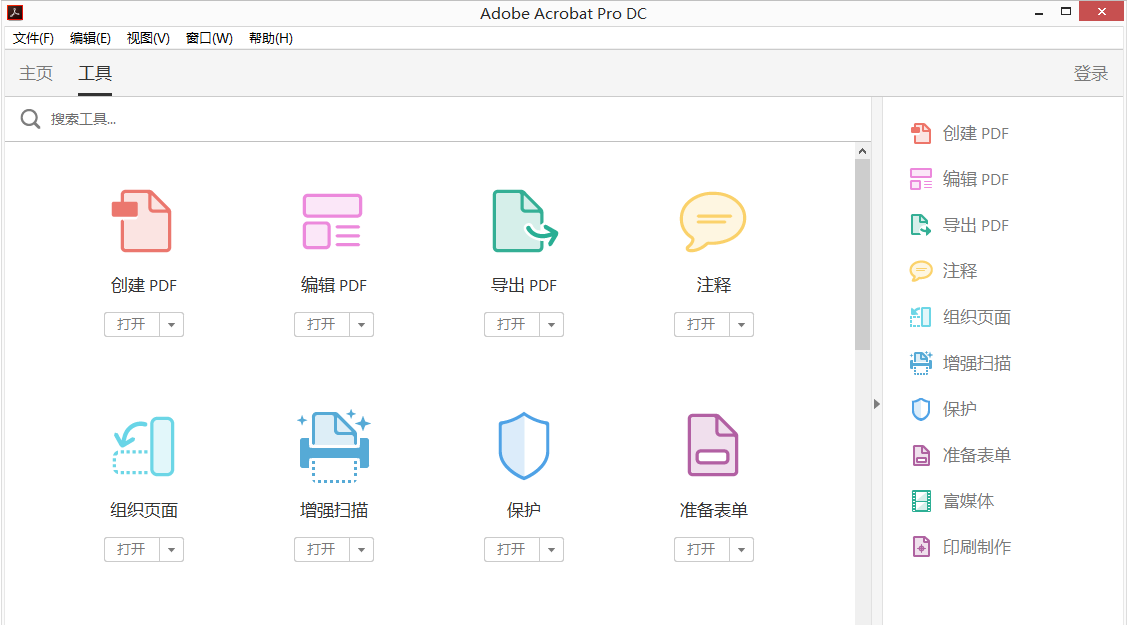Switch to the 工具 tab
The height and width of the screenshot is (625, 1128).
click(x=95, y=73)
